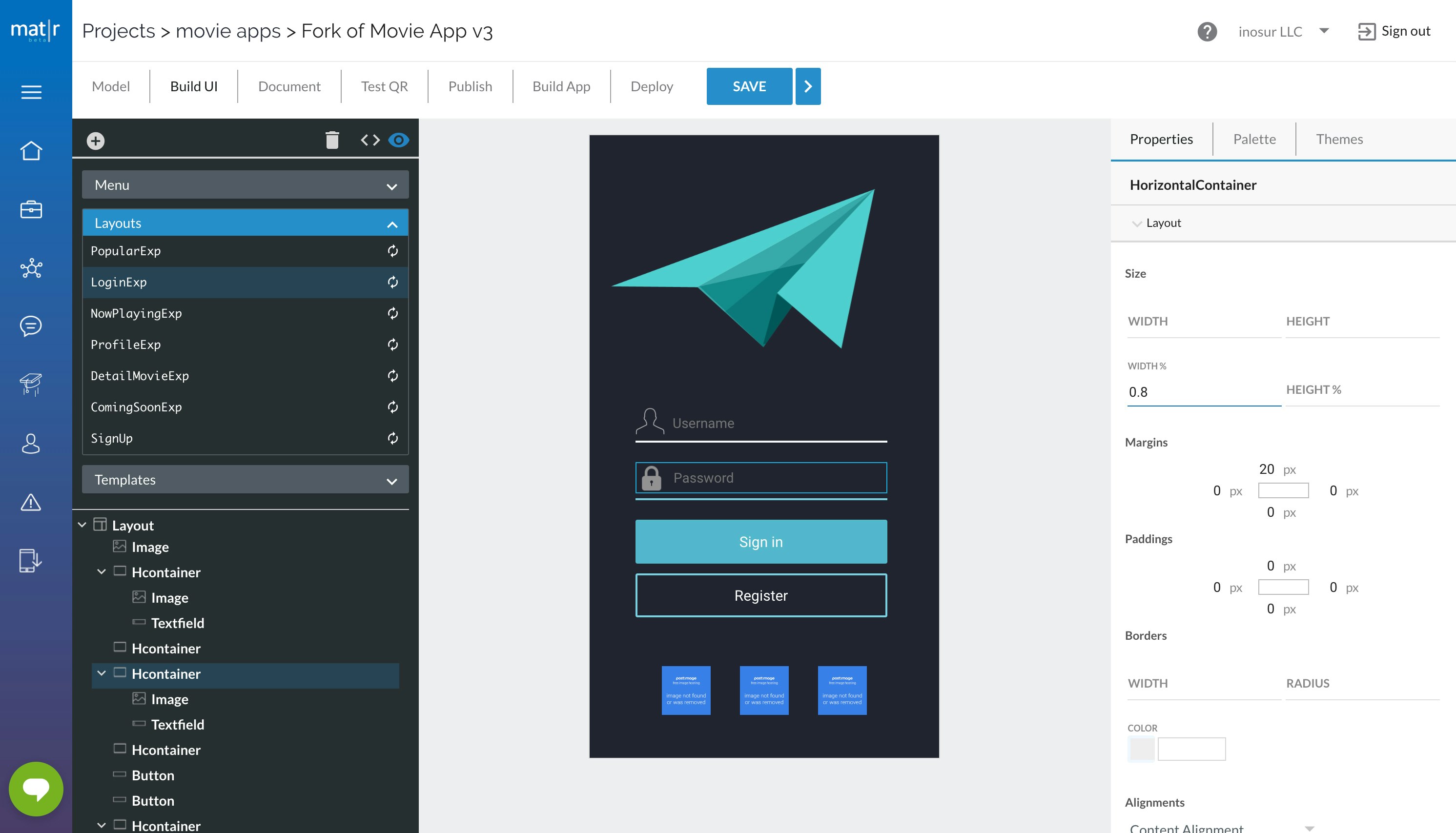This screenshot has width=1456, height=833.
Task: Select the learning icon in the sidebar
Action: tap(31, 386)
